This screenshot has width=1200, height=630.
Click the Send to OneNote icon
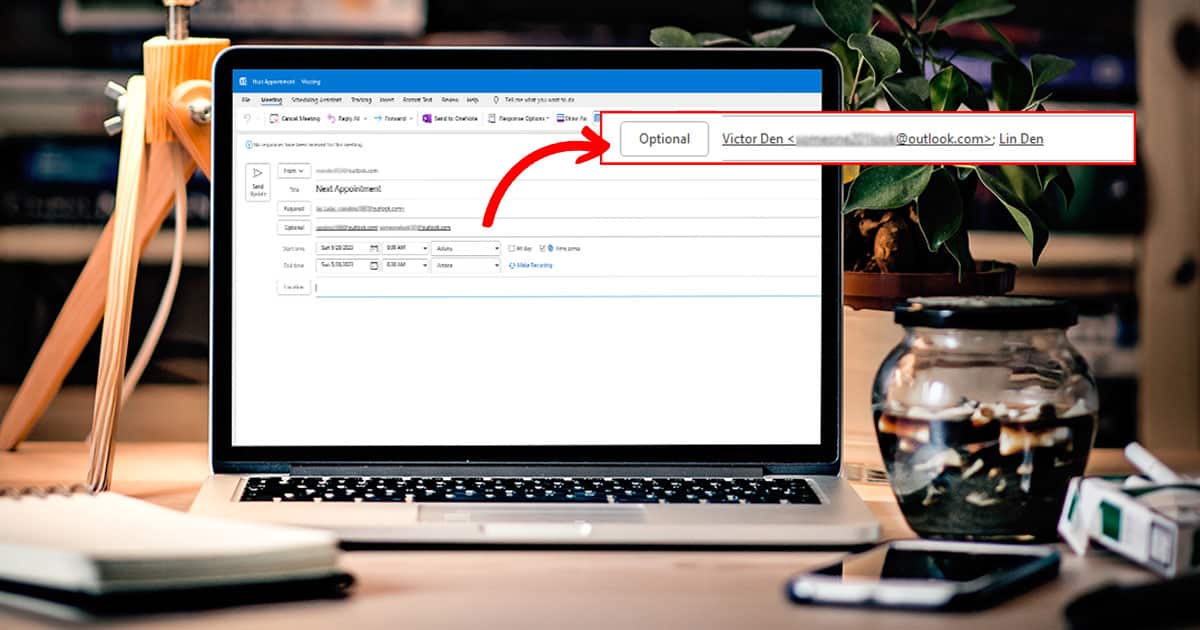point(426,118)
